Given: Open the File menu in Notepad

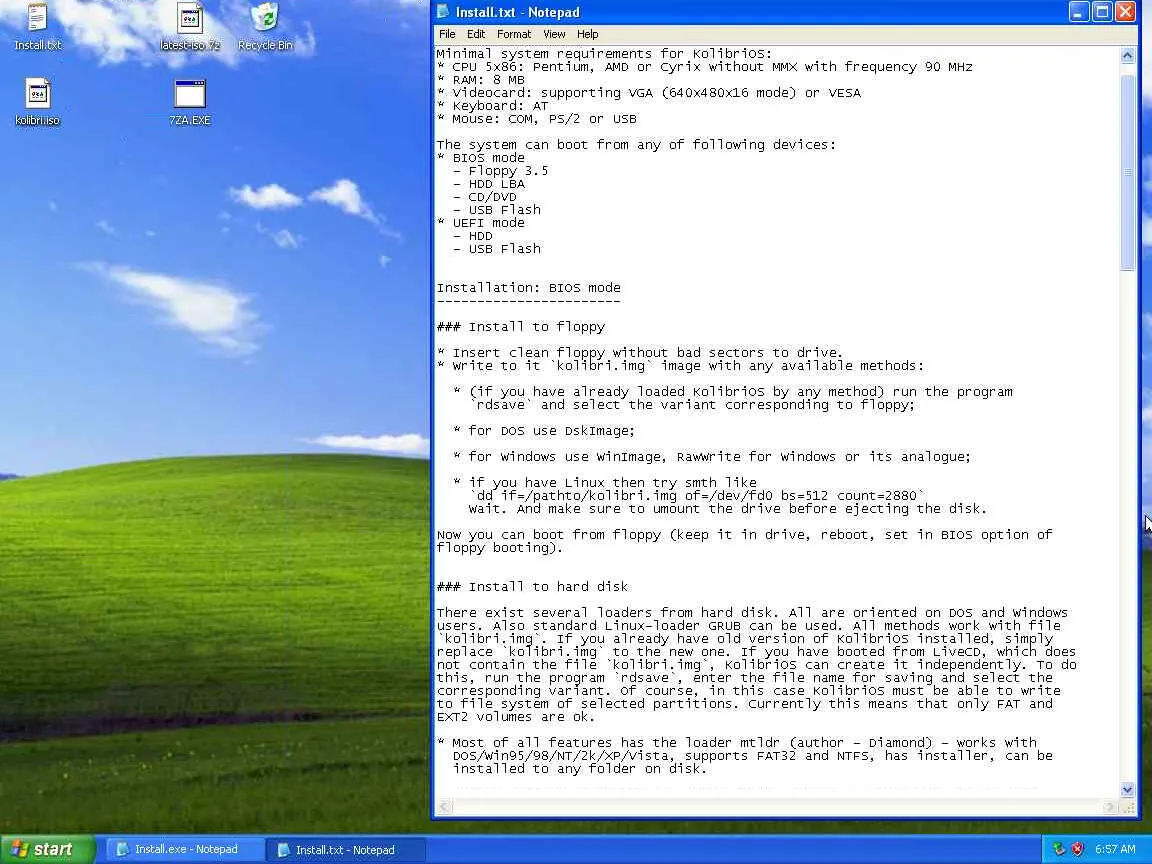Looking at the screenshot, I should point(447,34).
